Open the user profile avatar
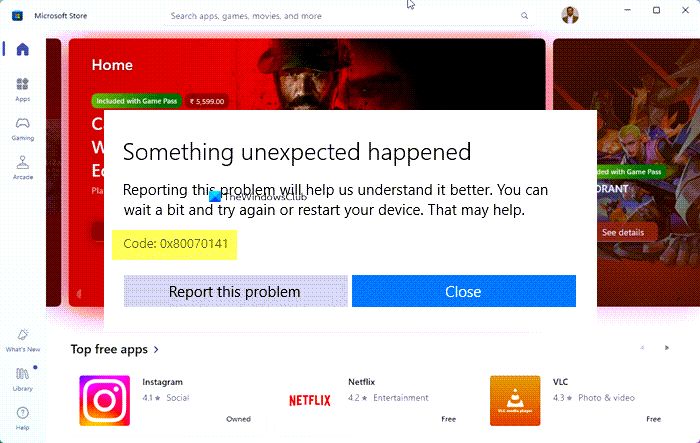The height and width of the screenshot is (443, 700). 569,16
